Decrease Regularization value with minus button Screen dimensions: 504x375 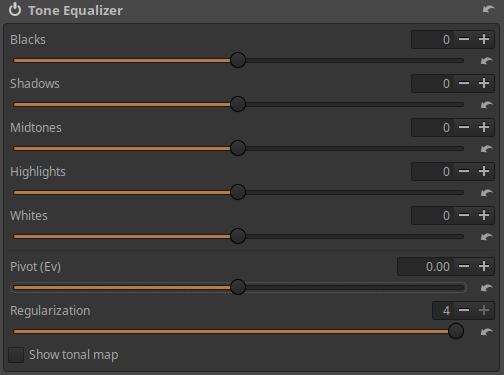(464, 310)
